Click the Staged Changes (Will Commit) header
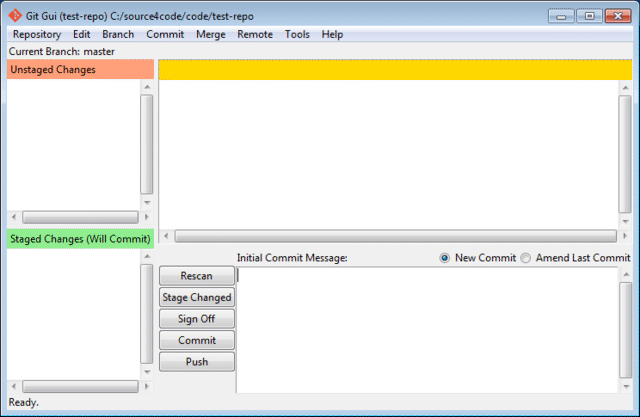The width and height of the screenshot is (640, 417). click(x=80, y=239)
